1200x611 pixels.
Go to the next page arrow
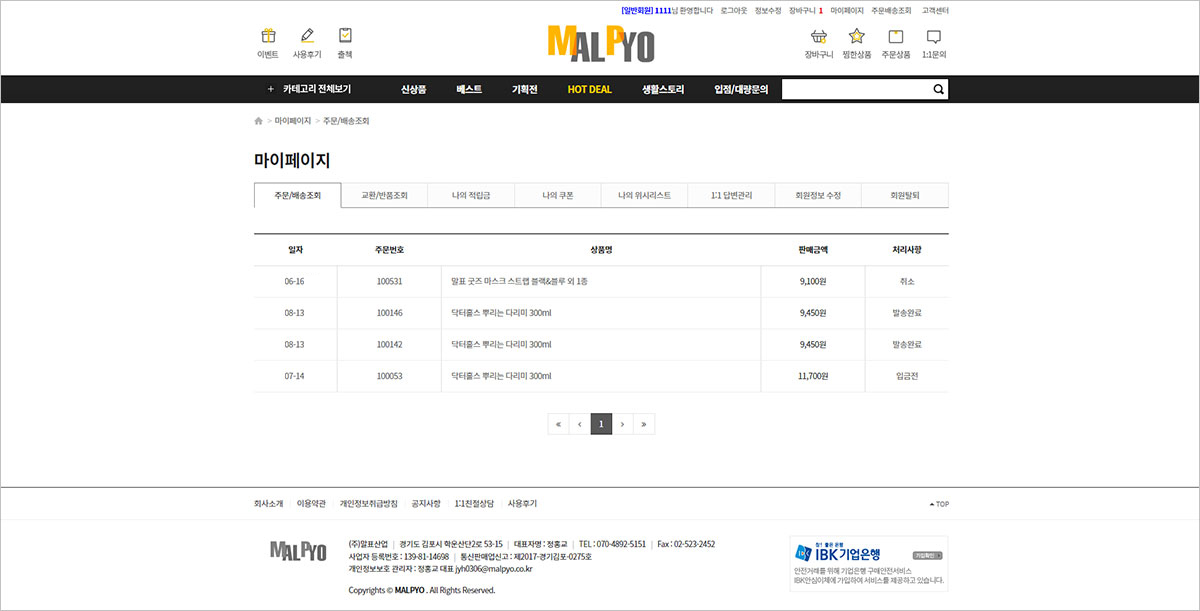click(623, 424)
